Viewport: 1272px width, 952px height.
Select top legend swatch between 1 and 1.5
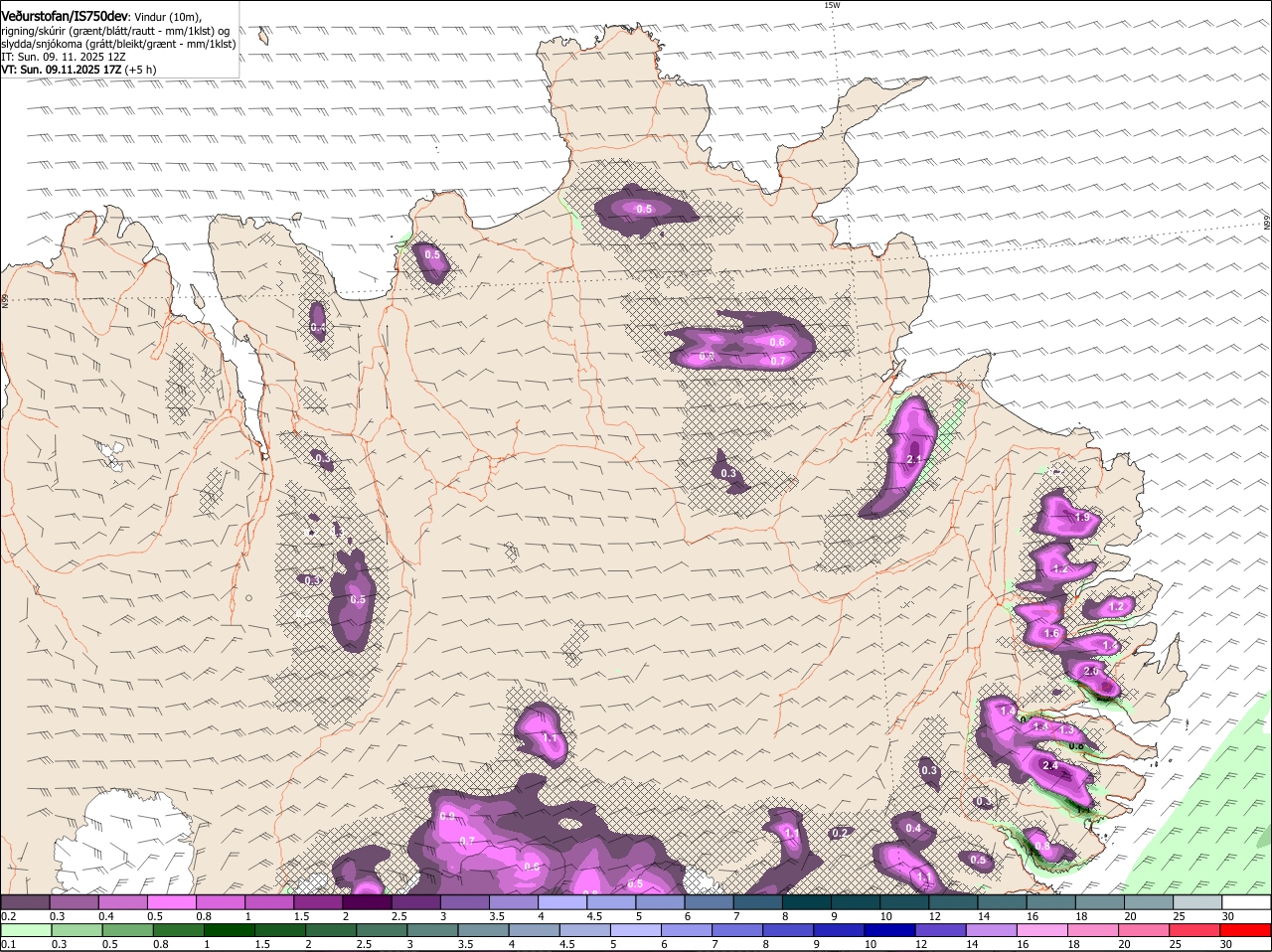(268, 902)
